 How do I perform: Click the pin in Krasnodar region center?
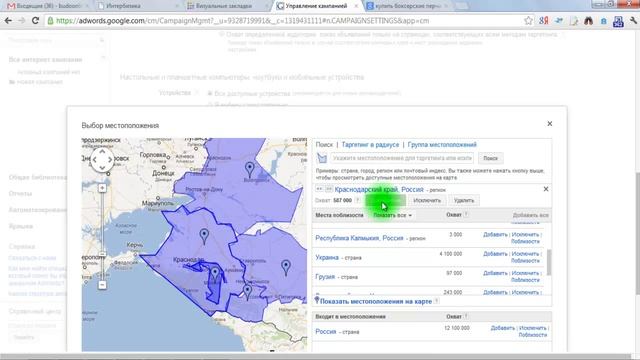coord(204,236)
